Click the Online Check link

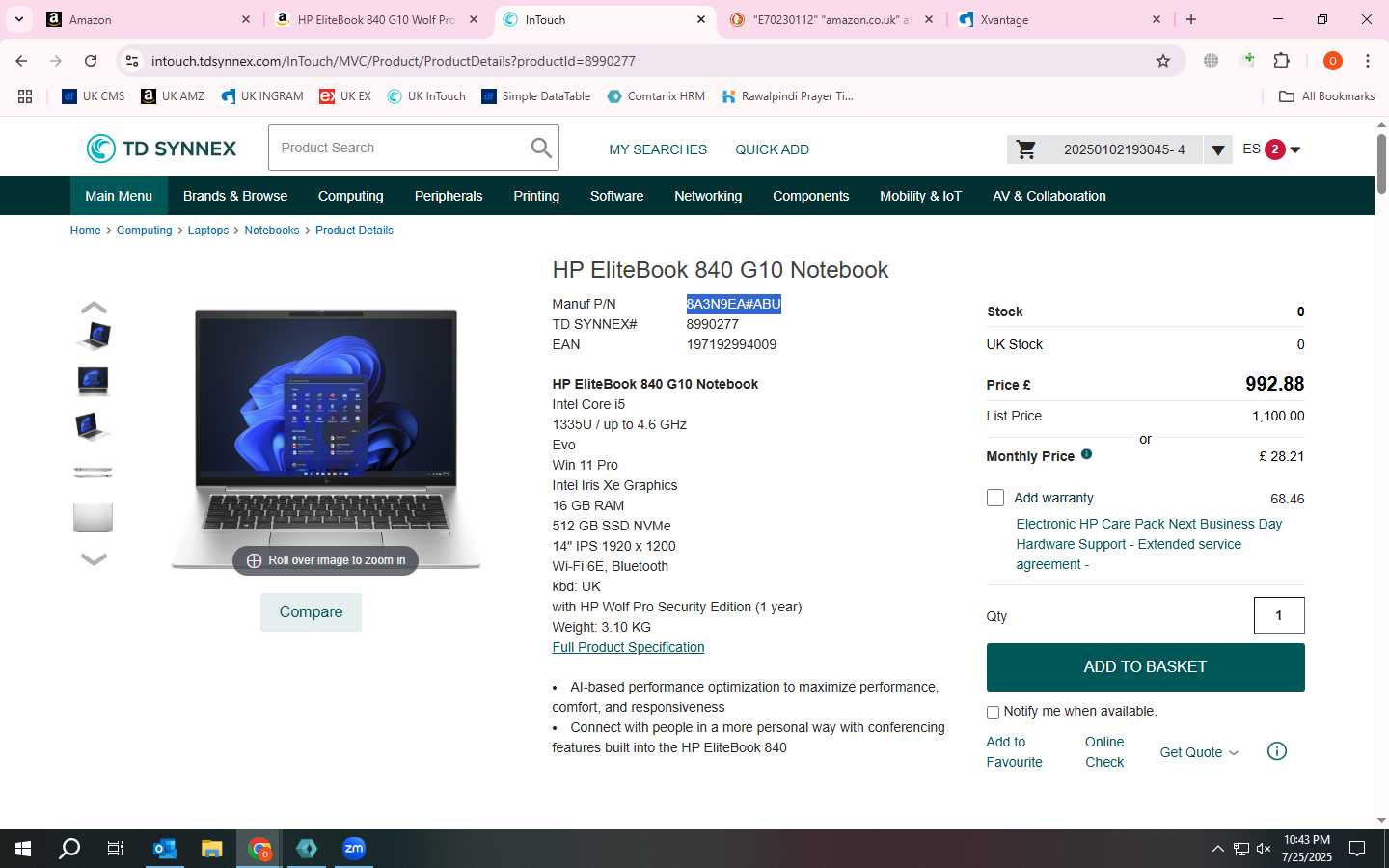1104,751
